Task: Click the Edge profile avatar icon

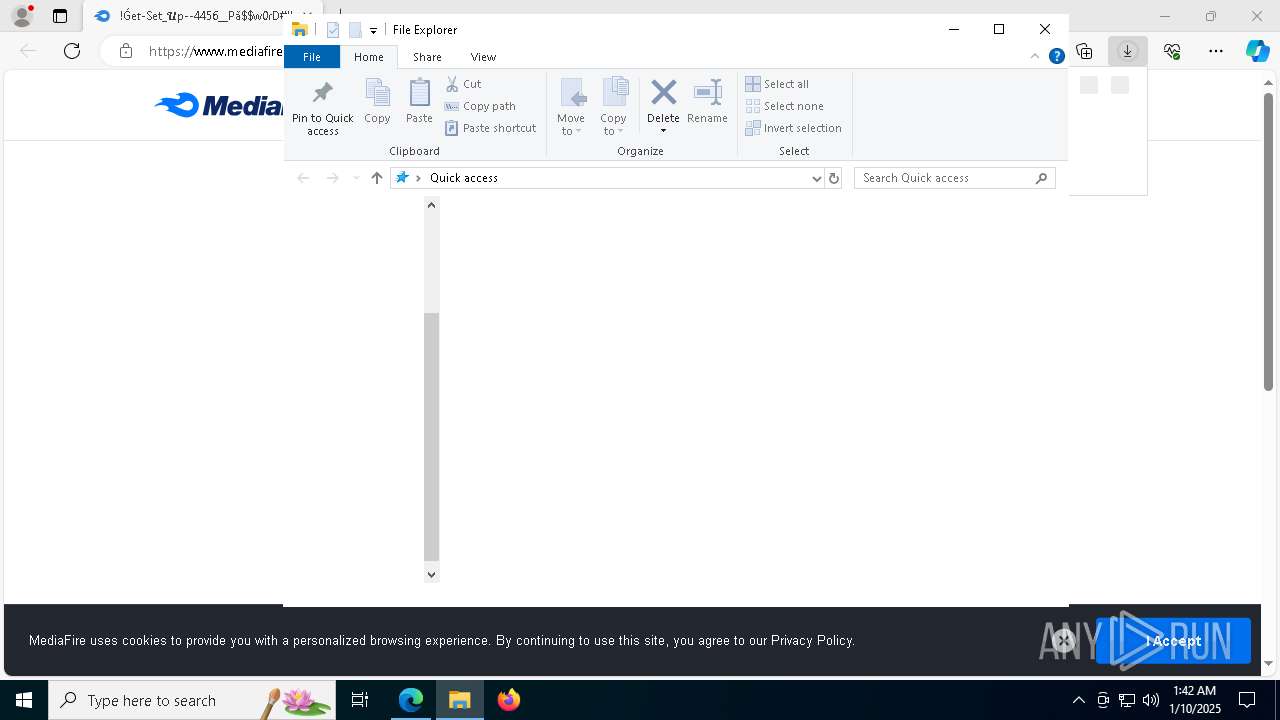Action: click(21, 16)
